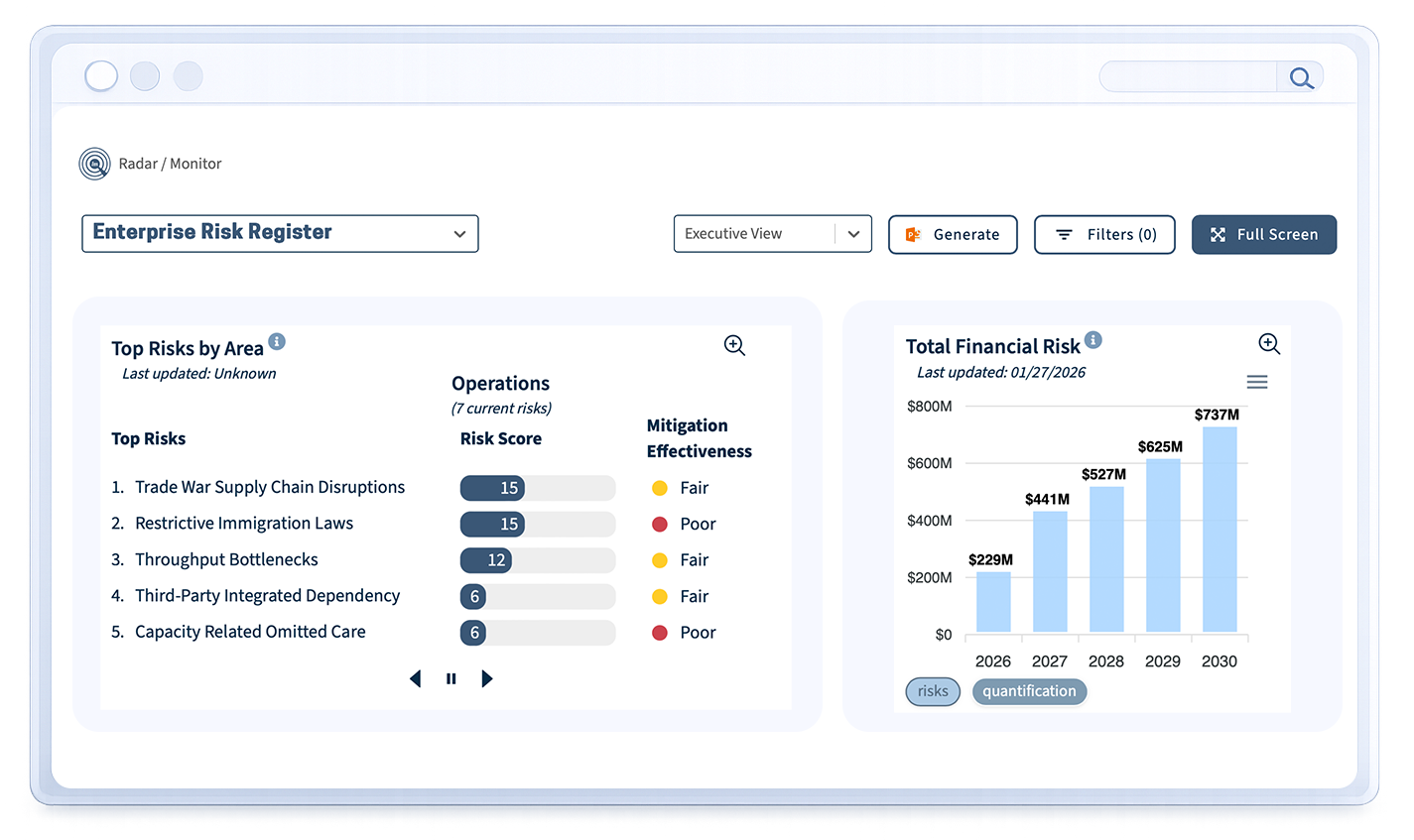1414x840 pixels.
Task: Pause the Top Risks carousel
Action: click(x=450, y=678)
